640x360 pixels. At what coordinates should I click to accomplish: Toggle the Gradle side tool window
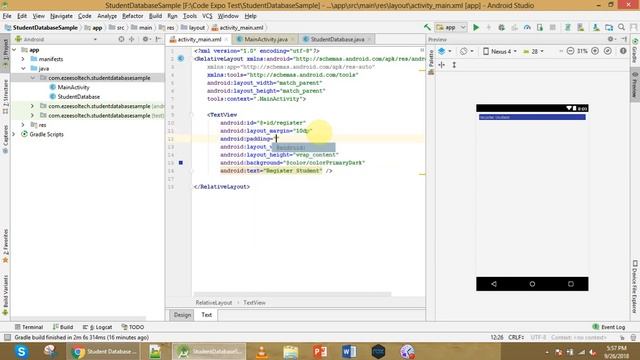pos(635,51)
